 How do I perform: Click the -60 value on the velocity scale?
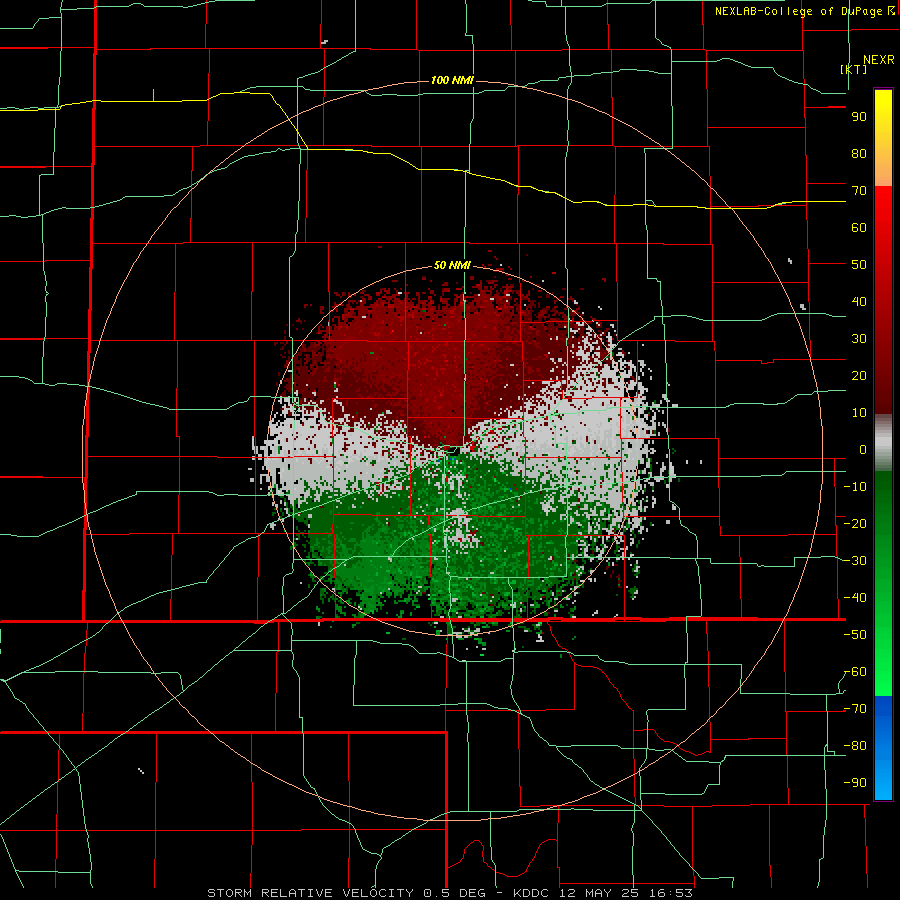(x=855, y=672)
